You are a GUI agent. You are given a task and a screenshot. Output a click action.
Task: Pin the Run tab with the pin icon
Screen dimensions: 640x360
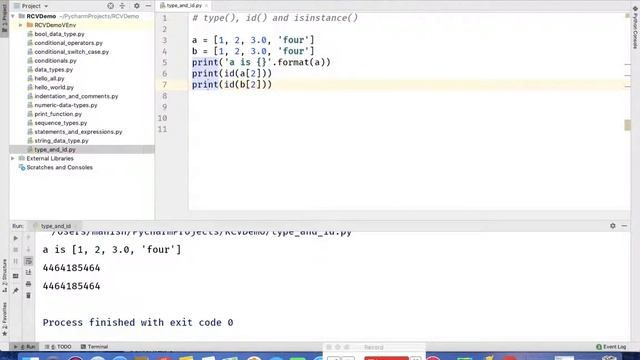click(16, 290)
